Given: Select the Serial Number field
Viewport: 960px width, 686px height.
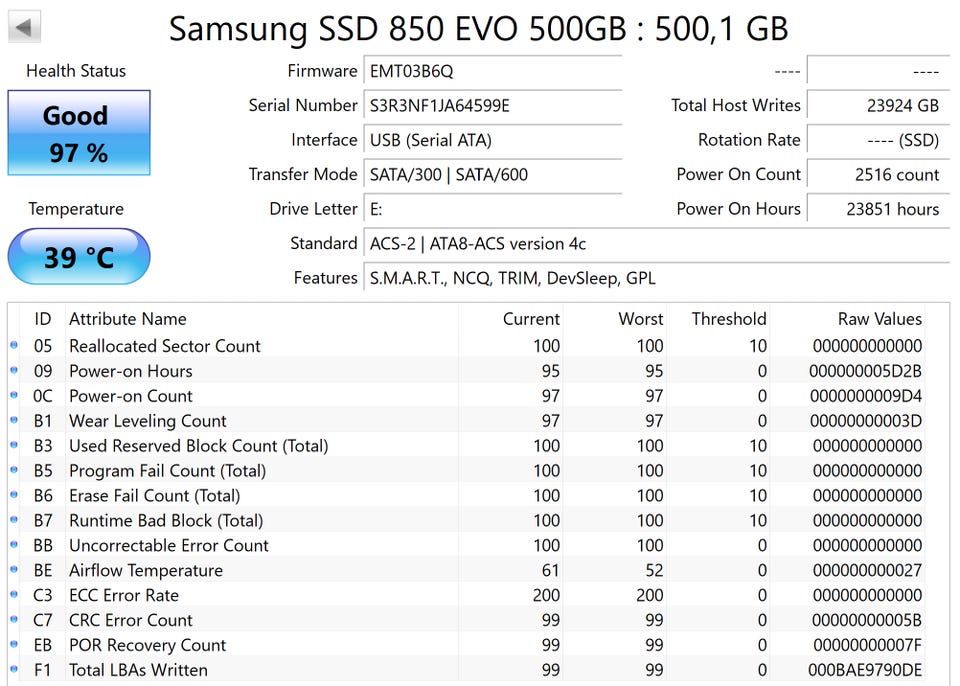Looking at the screenshot, I should (x=492, y=106).
